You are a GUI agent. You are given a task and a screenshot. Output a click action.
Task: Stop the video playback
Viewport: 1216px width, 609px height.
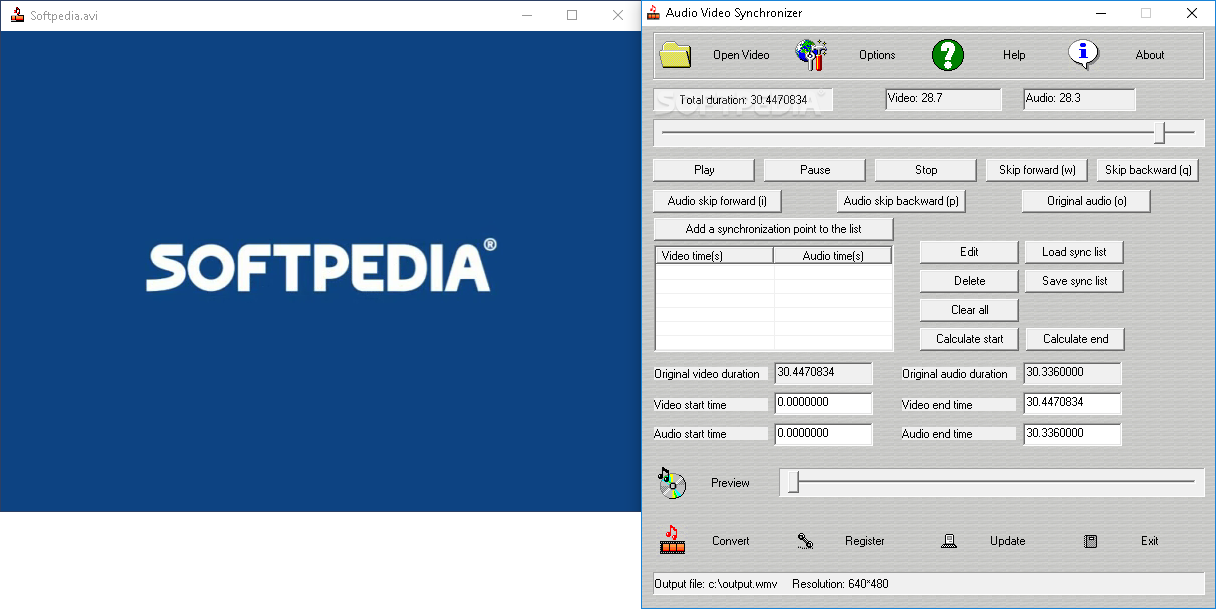coord(926,170)
